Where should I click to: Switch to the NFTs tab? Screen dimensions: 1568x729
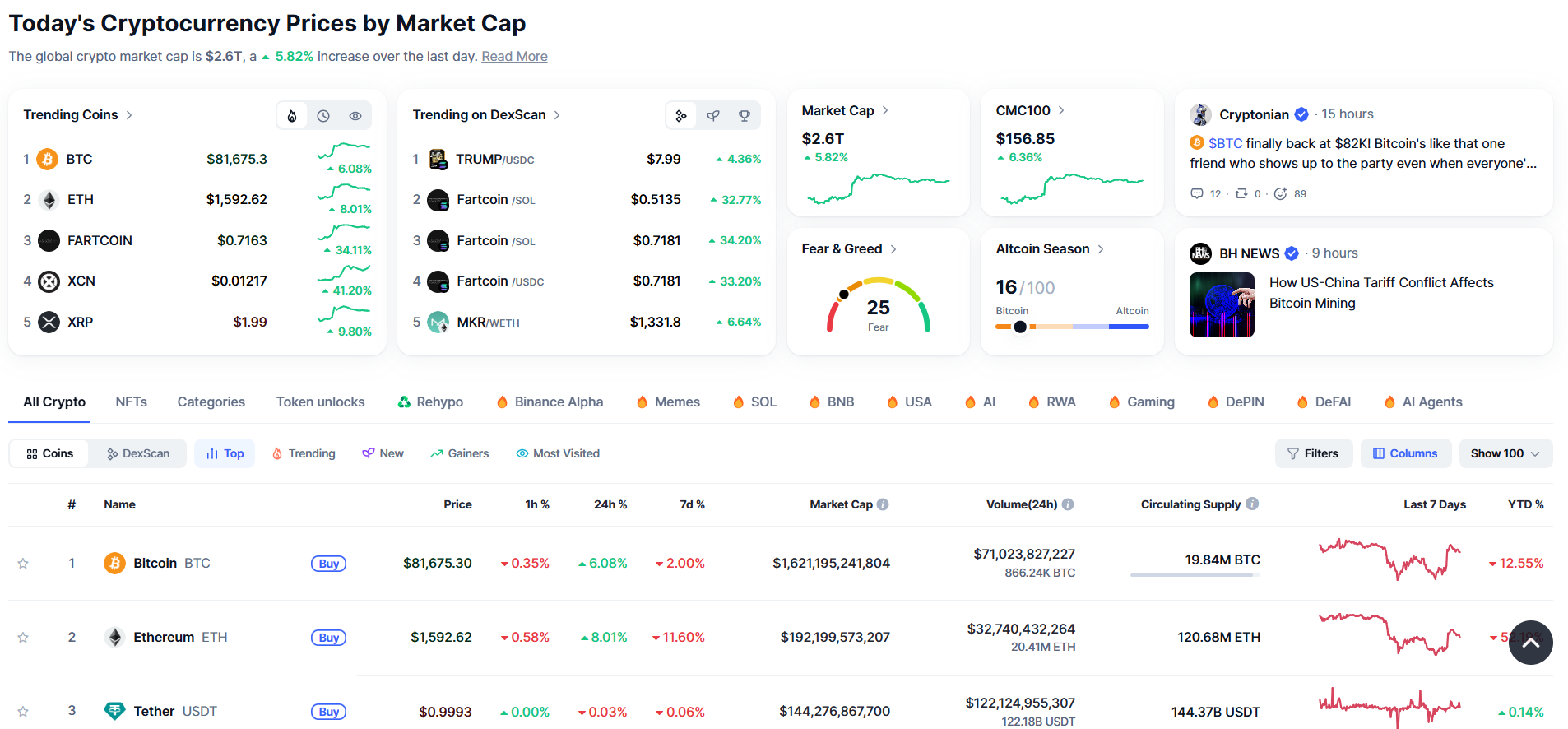(132, 402)
